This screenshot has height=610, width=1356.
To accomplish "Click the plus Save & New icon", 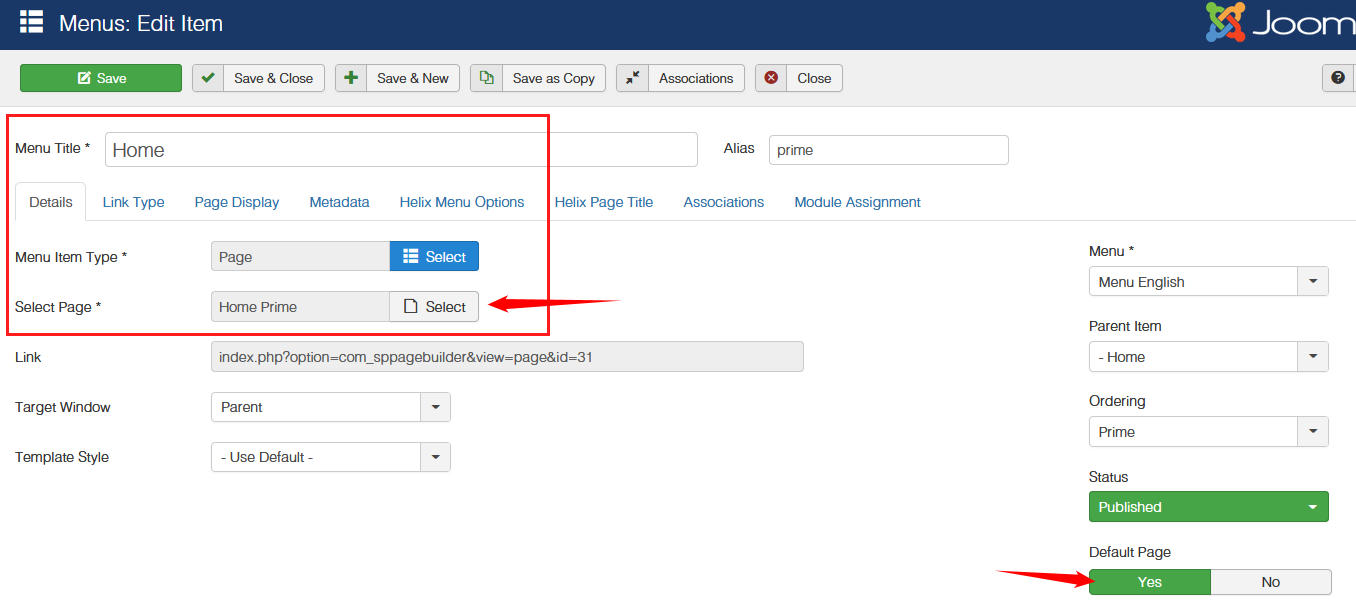I will tap(351, 78).
